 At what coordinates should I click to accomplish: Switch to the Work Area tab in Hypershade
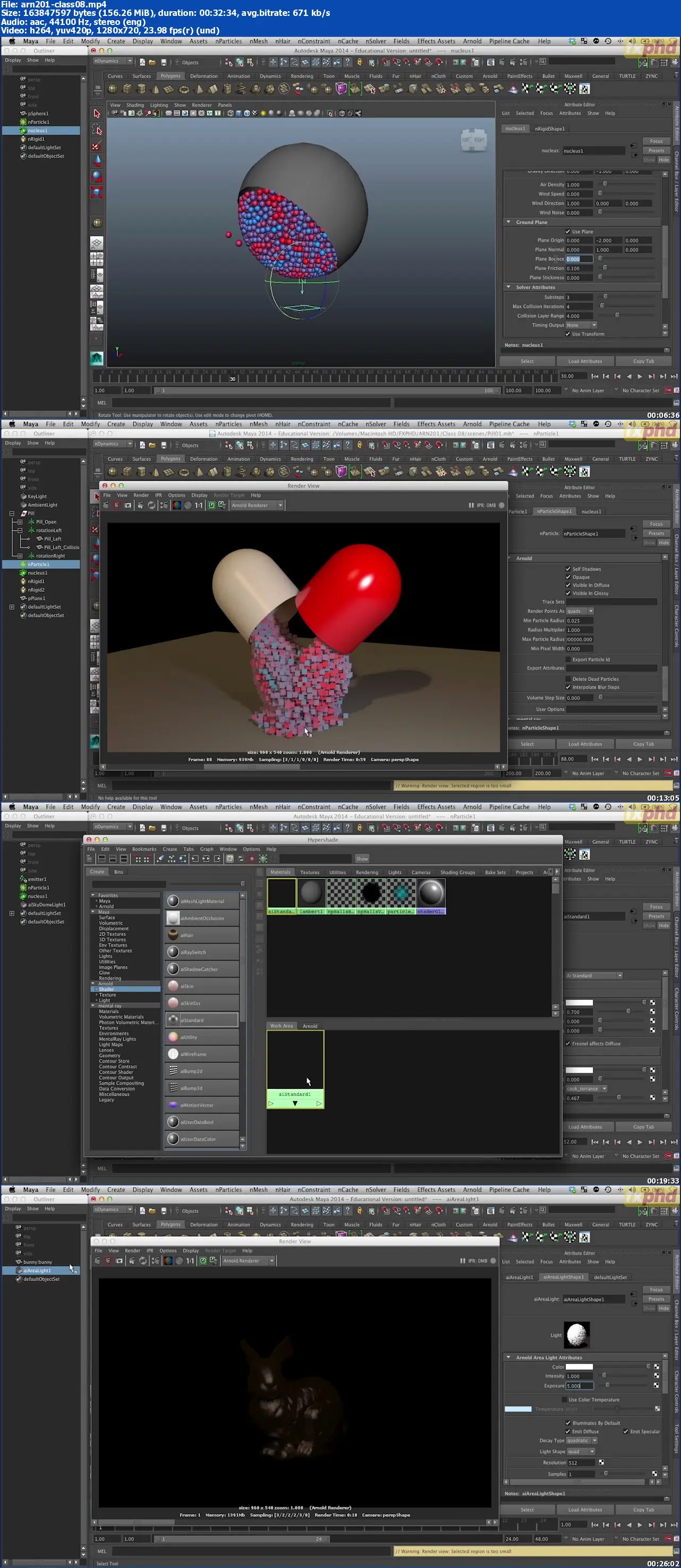[282, 1026]
